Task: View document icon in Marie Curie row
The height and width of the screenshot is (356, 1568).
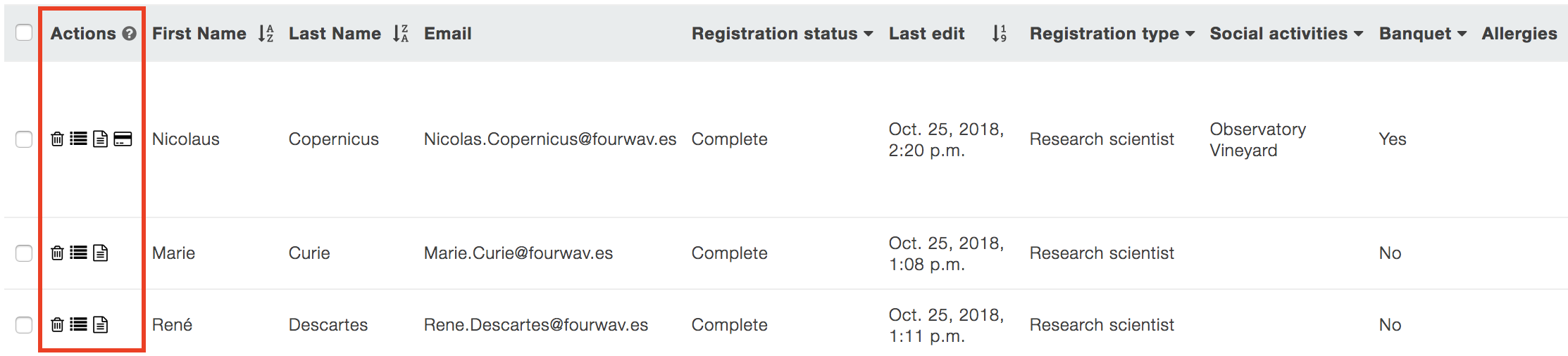Action: coord(101,253)
